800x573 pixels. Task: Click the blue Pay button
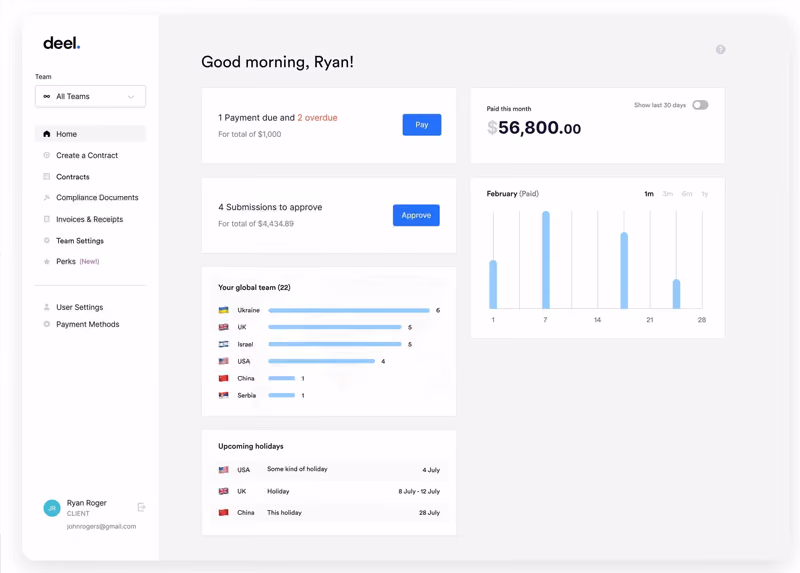pos(421,124)
